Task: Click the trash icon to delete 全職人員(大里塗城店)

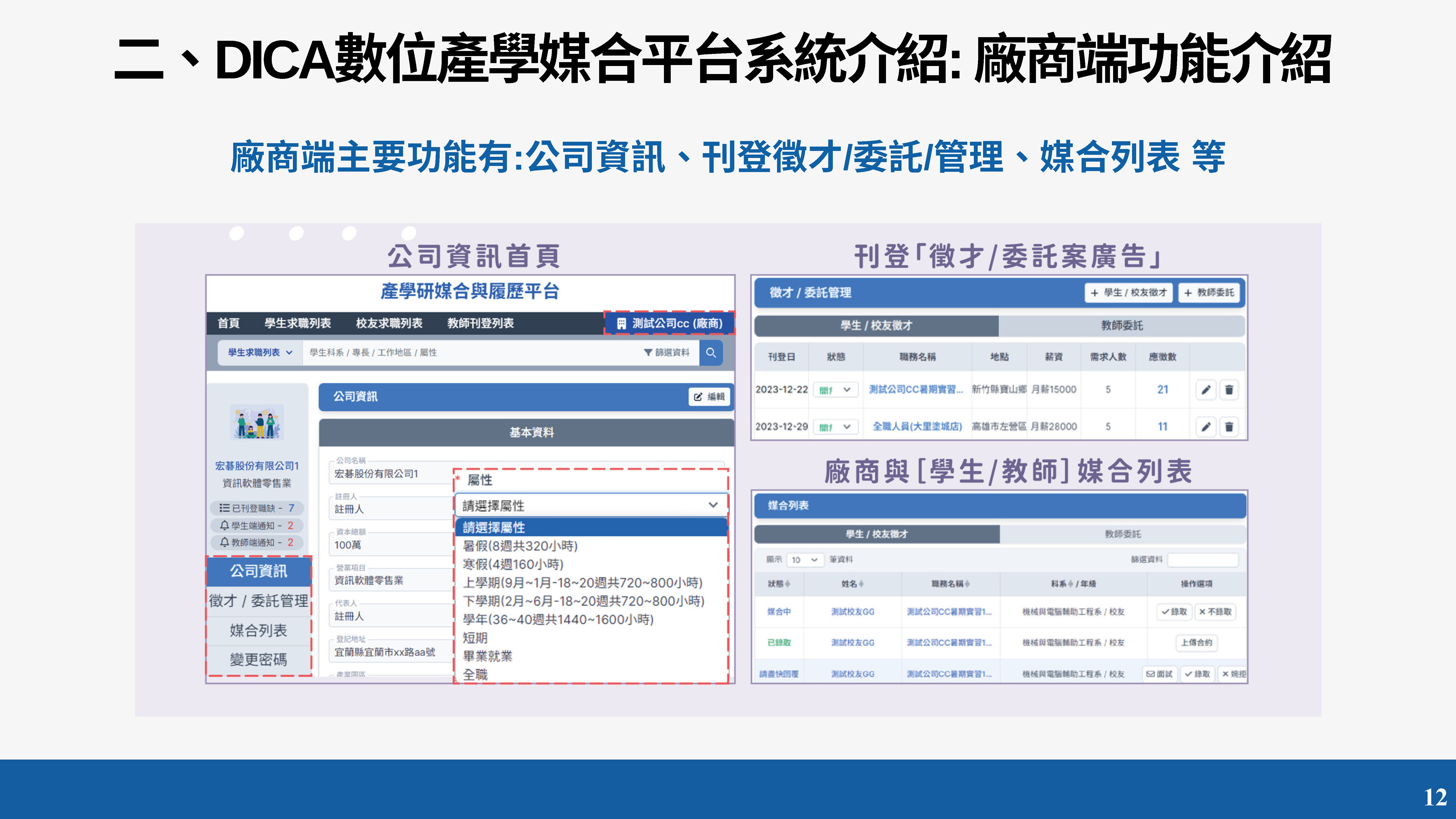Action: coord(1229,427)
